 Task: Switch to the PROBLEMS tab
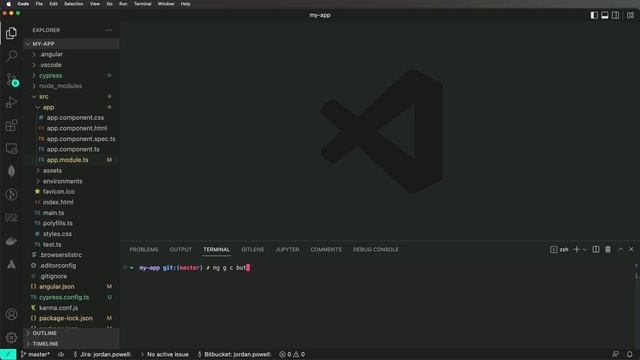(x=144, y=249)
